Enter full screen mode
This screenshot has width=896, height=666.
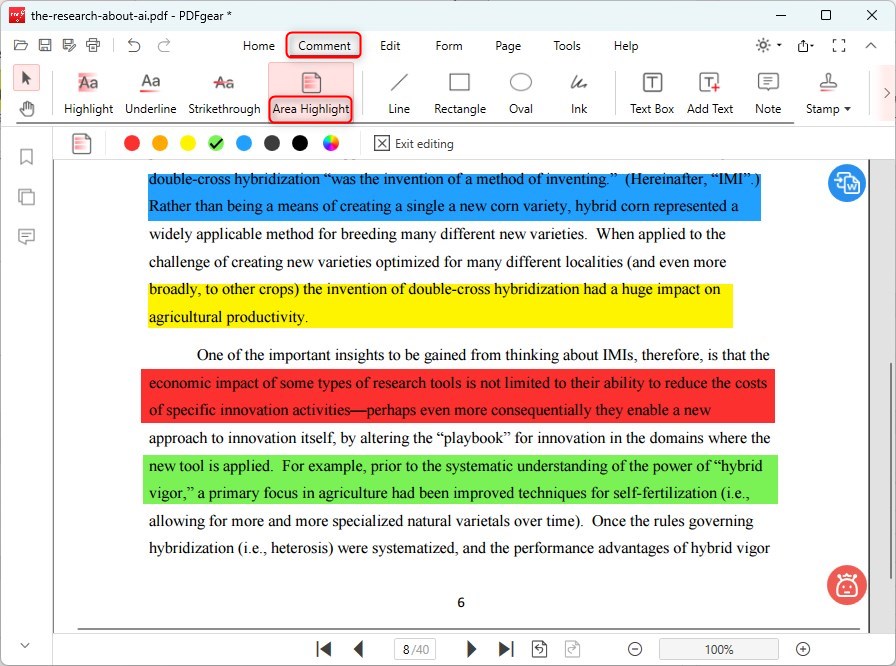click(838, 45)
